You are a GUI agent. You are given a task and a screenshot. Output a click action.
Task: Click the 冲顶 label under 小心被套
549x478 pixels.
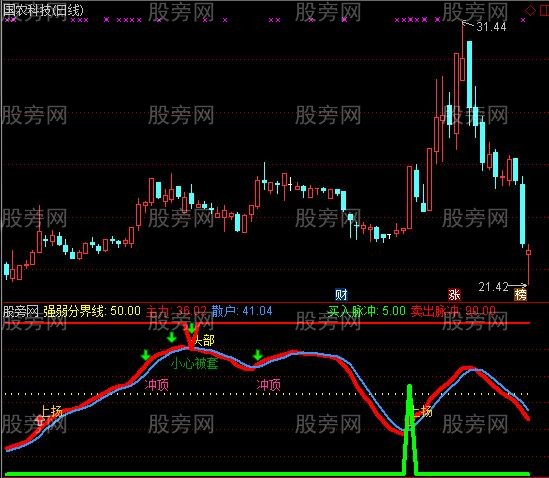[x=157, y=385]
